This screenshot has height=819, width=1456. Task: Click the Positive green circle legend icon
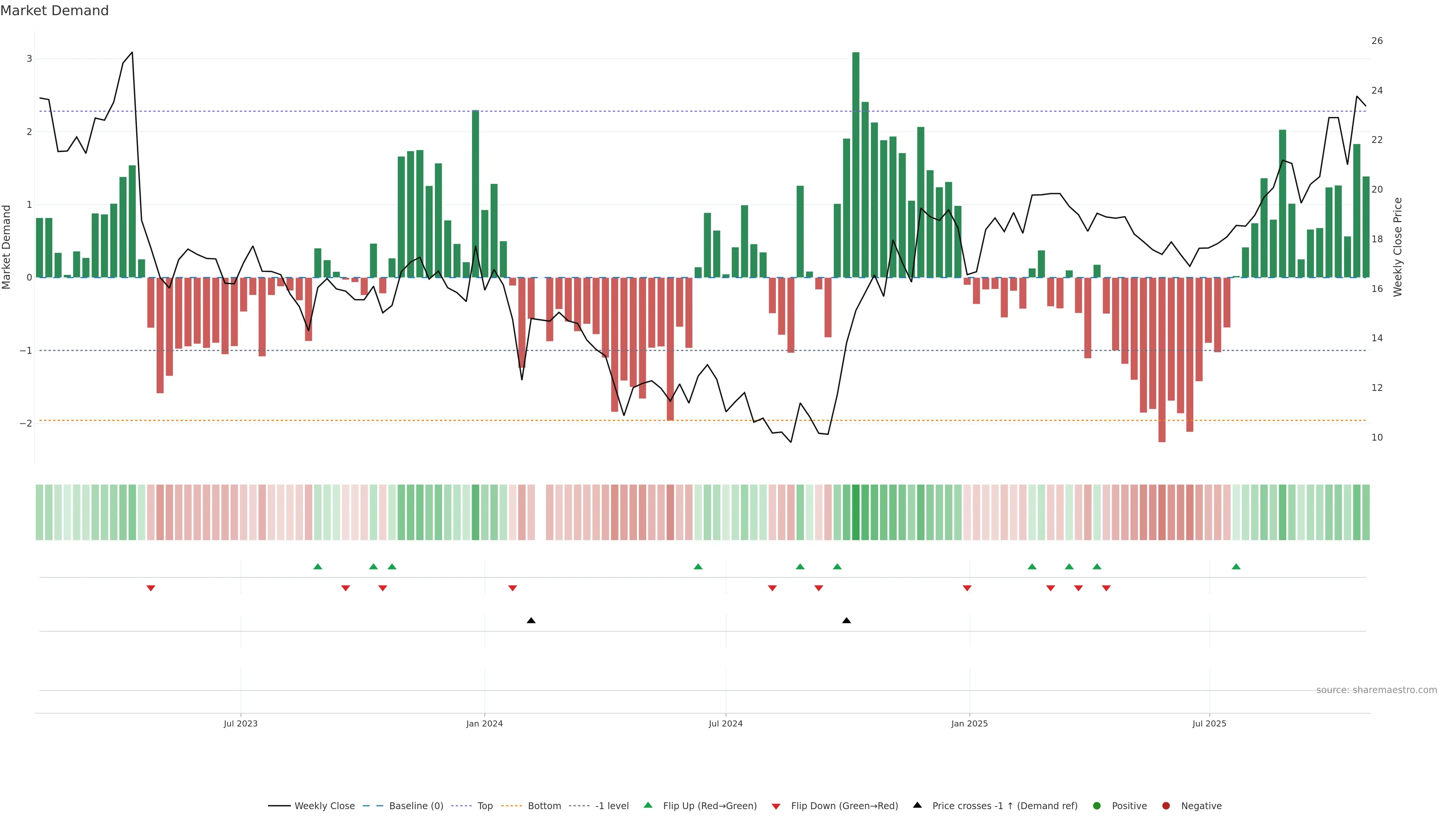click(1097, 805)
